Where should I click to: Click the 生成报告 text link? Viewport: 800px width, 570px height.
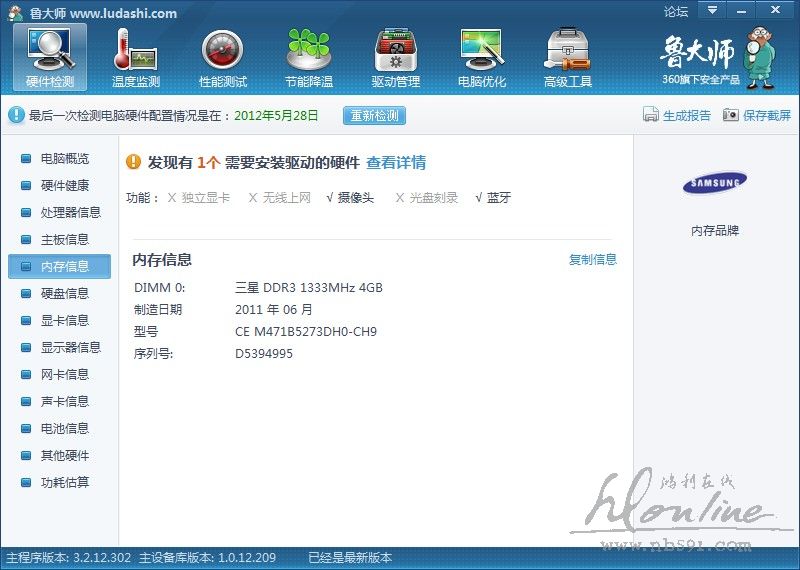pyautogui.click(x=687, y=115)
